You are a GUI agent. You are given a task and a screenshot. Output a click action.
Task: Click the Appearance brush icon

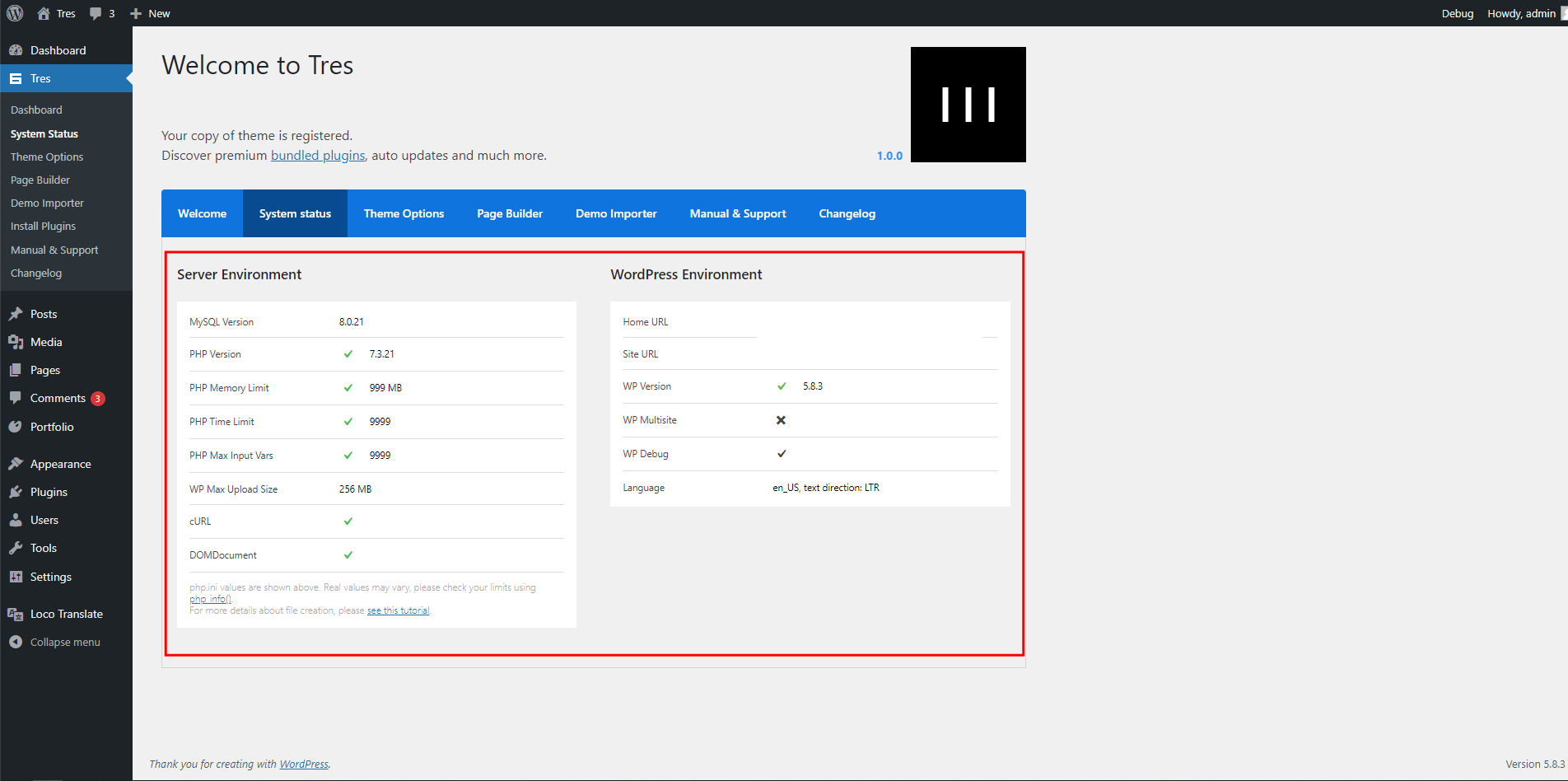point(16,464)
